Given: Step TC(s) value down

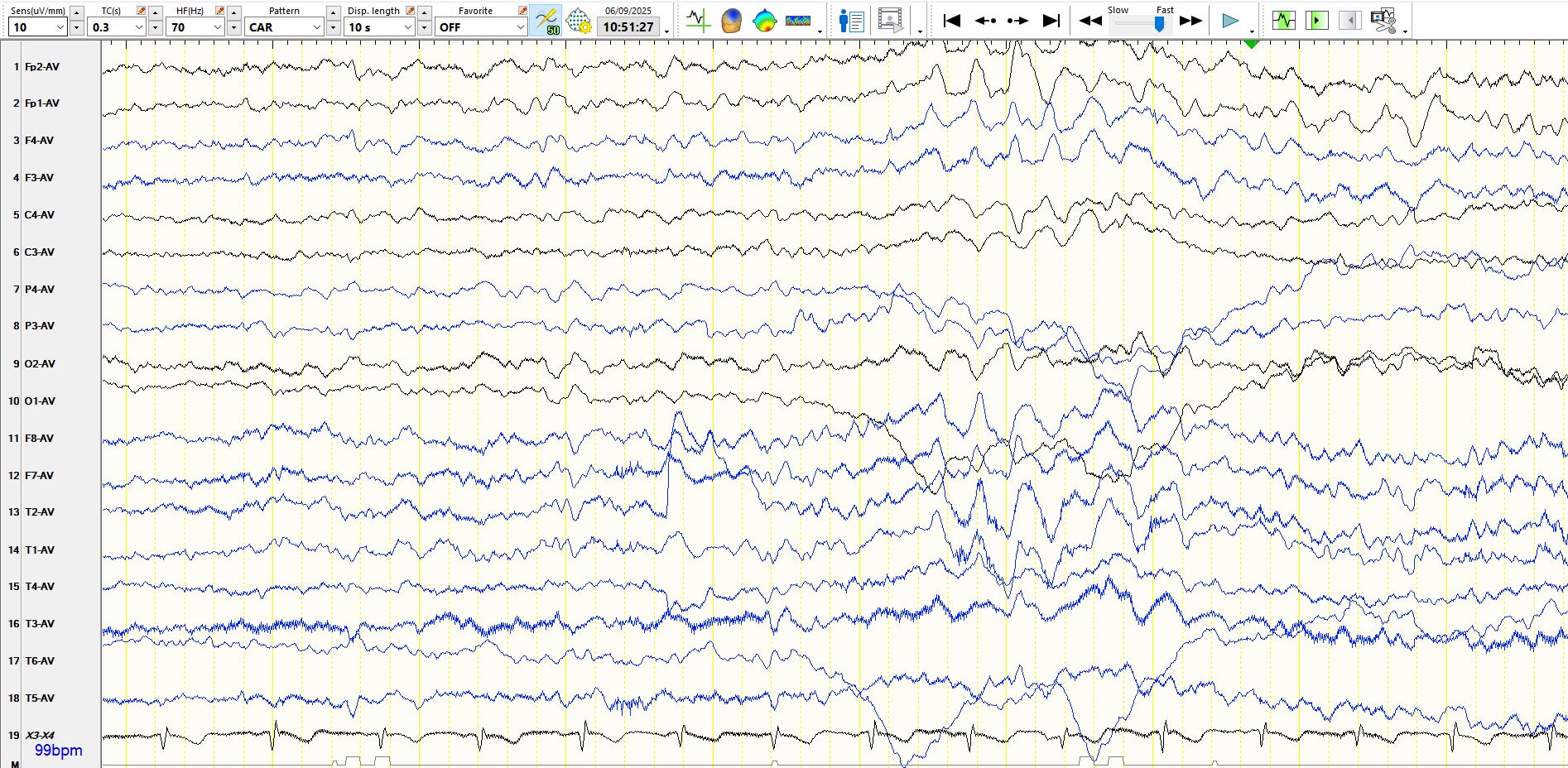Looking at the screenshot, I should tap(155, 27).
